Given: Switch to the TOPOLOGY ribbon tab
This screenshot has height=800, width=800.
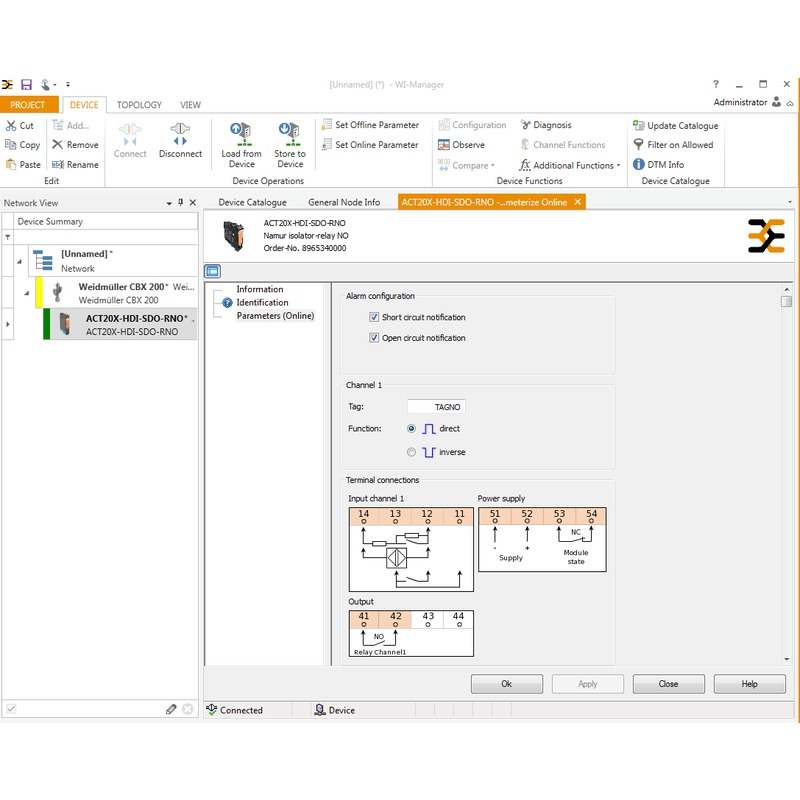Looking at the screenshot, I should 139,105.
